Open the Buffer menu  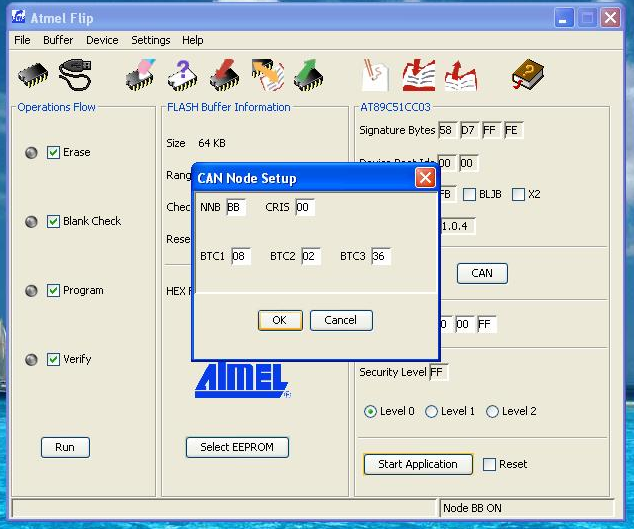[x=58, y=40]
